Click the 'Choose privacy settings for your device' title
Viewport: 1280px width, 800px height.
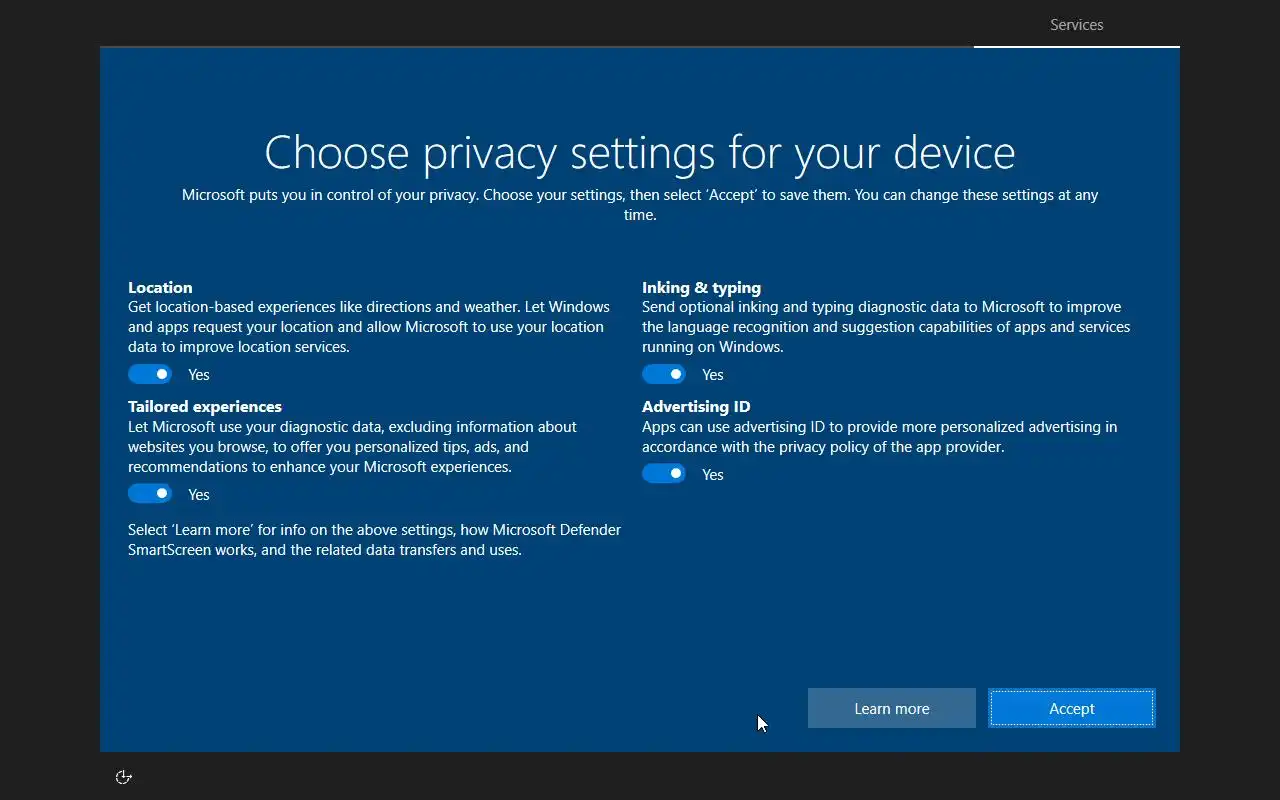[x=640, y=152]
